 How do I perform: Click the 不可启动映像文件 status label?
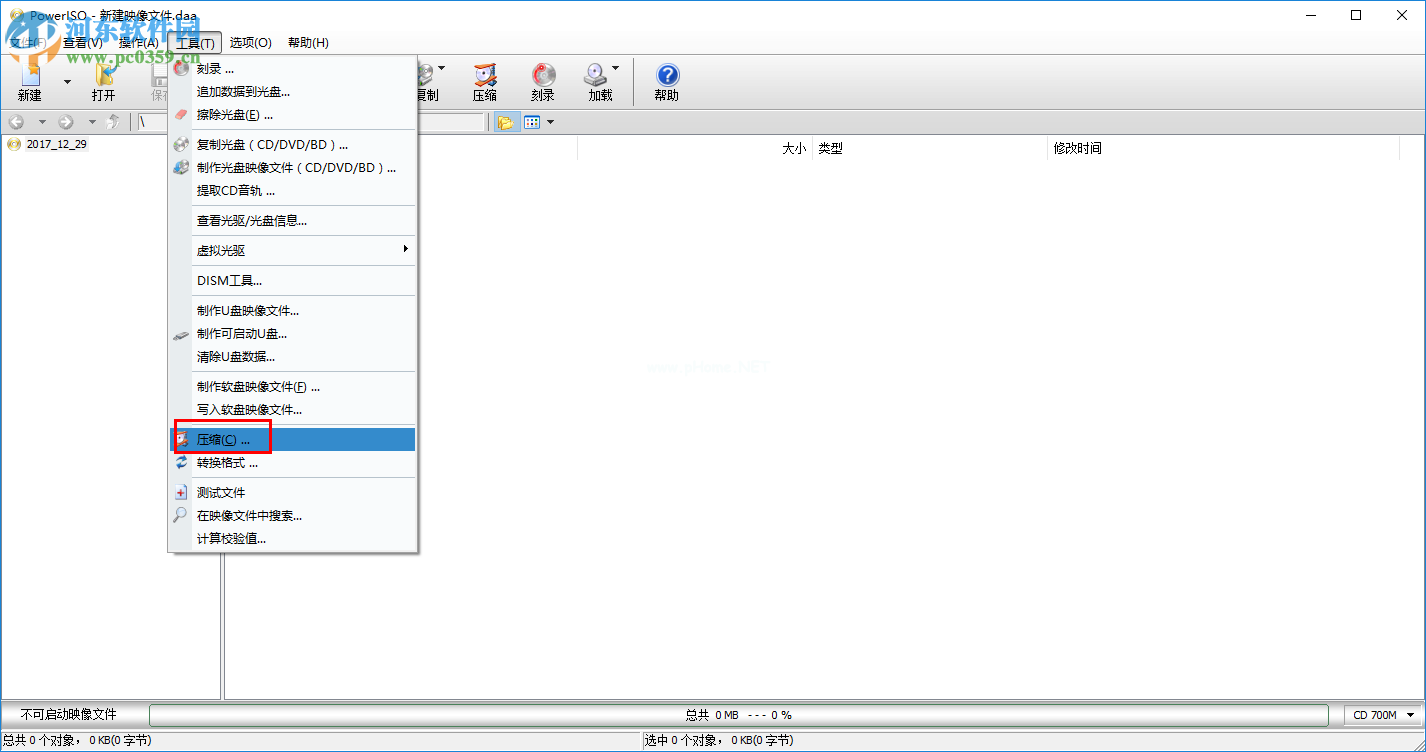pos(69,715)
